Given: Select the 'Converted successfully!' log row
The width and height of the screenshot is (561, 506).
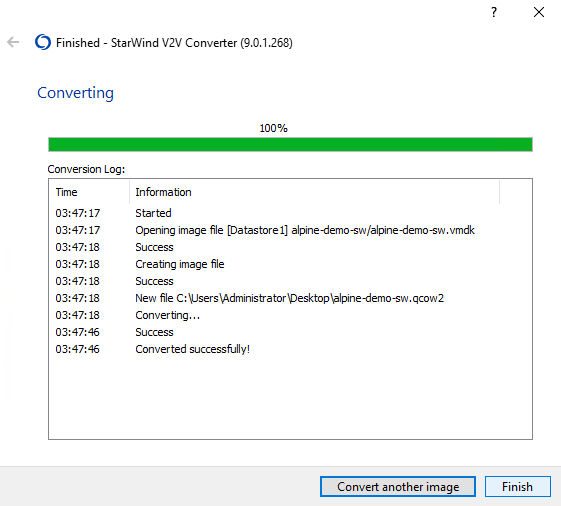Looking at the screenshot, I should pos(291,349).
